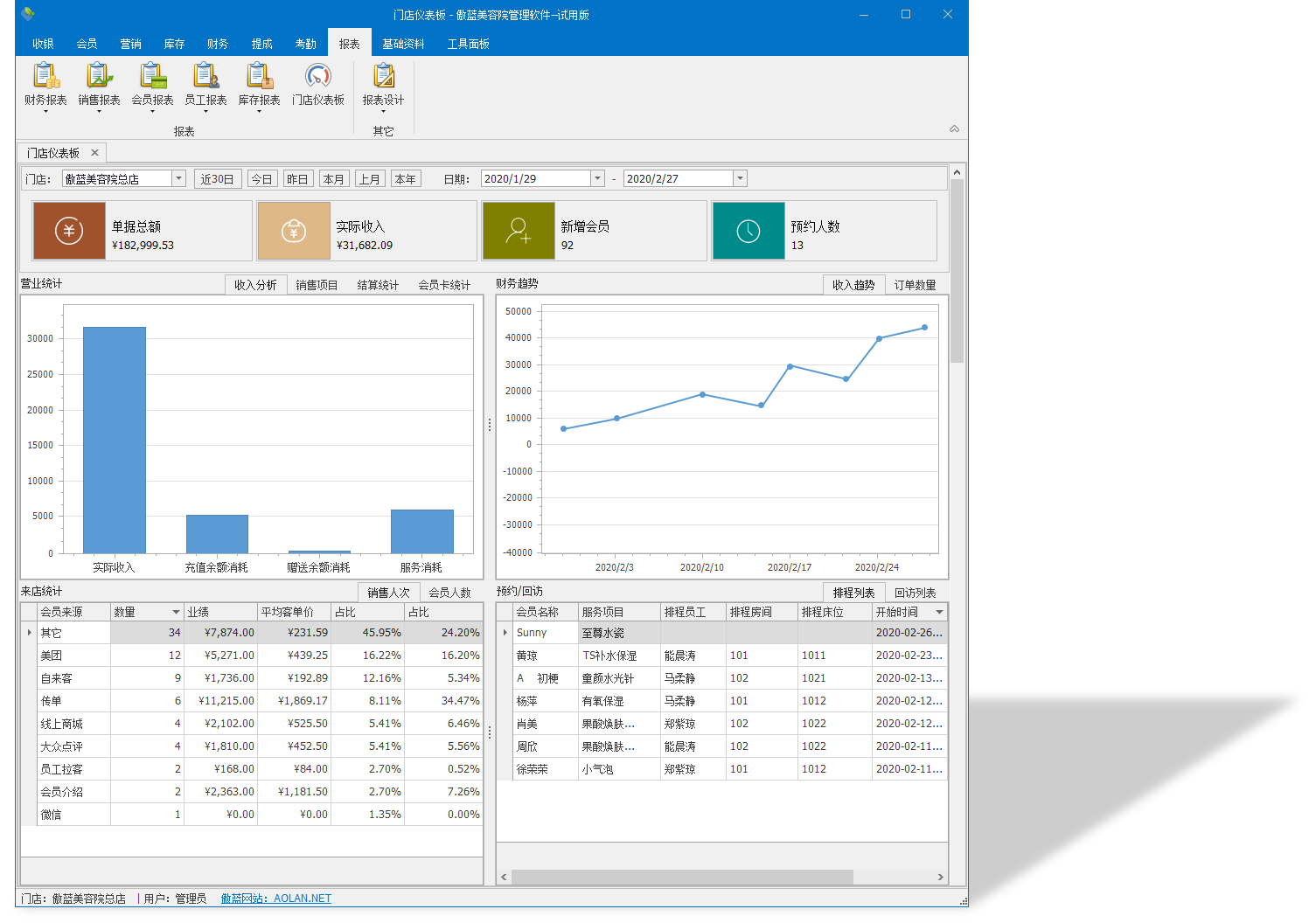Click the horizontal scrollbar left arrow in 预约

504,877
